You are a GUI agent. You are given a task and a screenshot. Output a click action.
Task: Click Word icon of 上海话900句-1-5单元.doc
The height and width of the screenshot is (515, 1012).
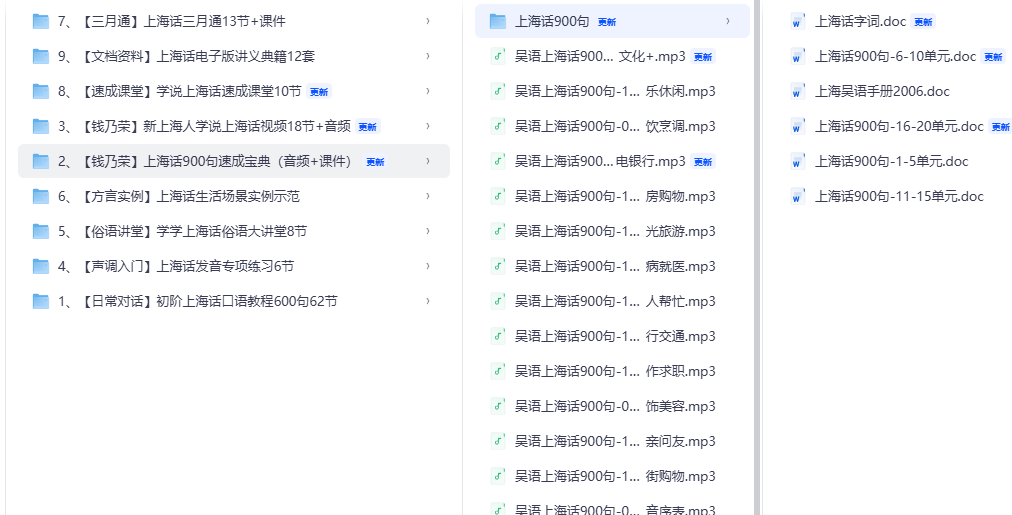point(797,161)
